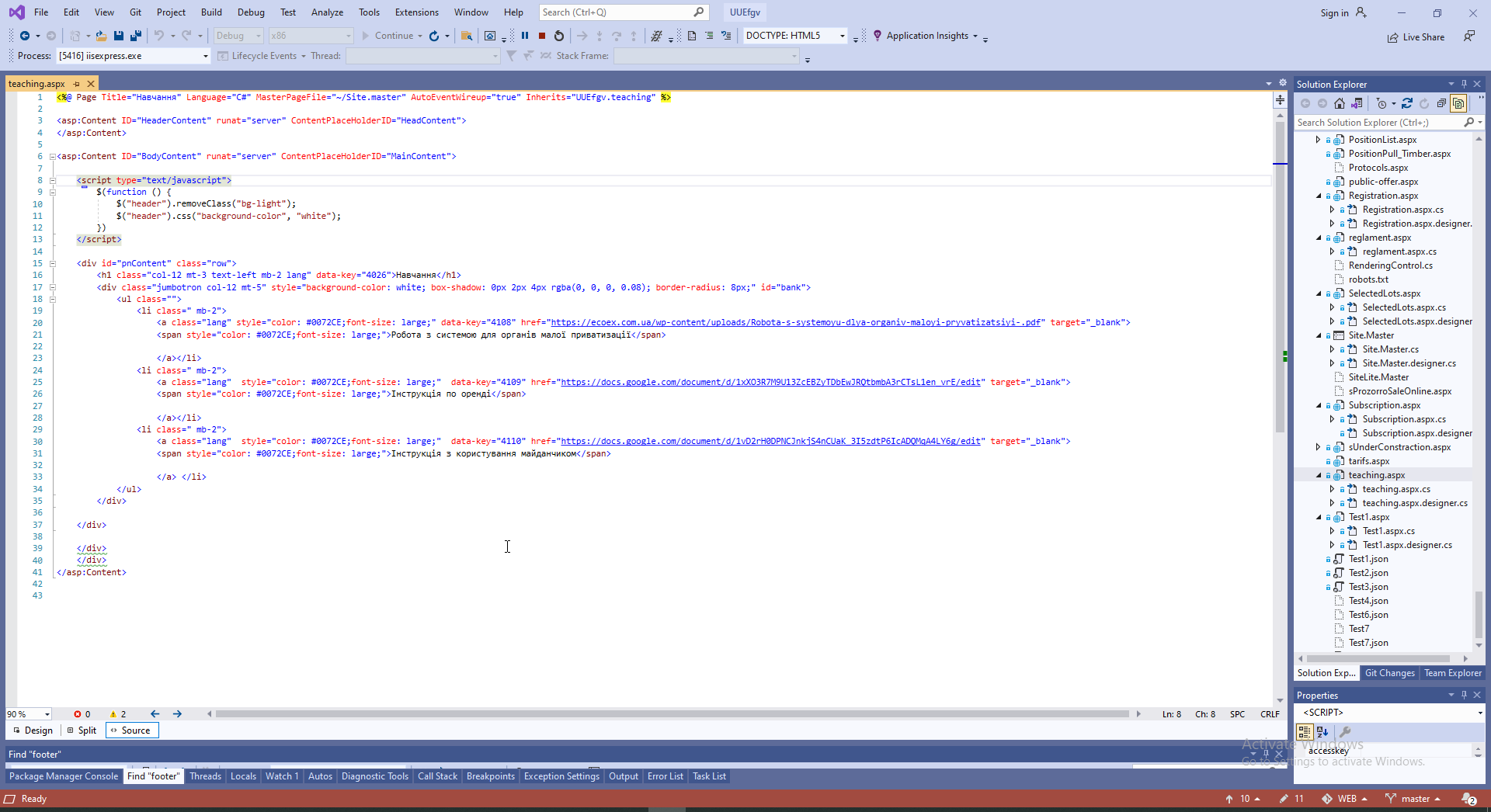Toggle Show All Files in Solution Explorer
1491x812 pixels.
point(1458,103)
